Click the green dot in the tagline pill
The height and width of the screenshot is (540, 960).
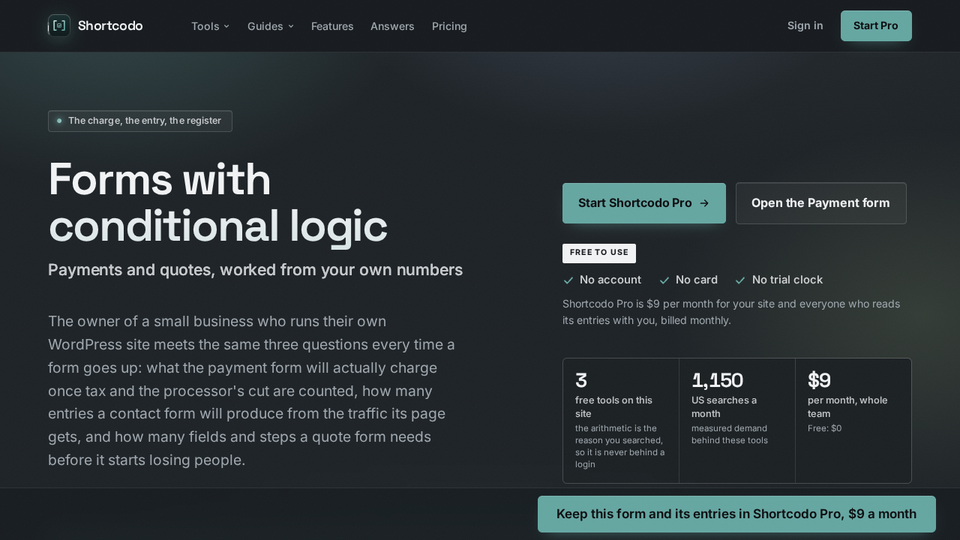[59, 121]
